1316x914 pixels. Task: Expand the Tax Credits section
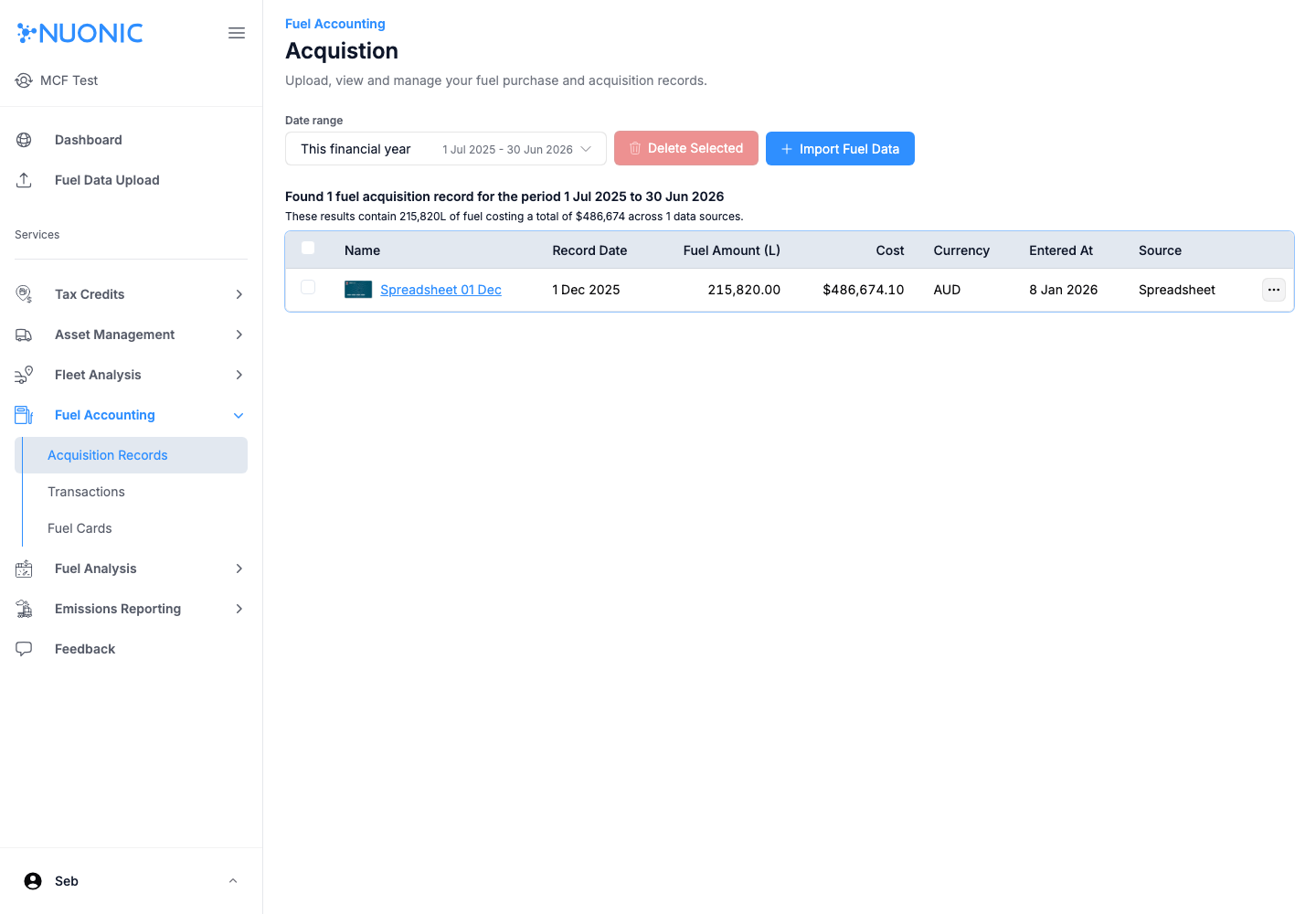click(x=239, y=294)
